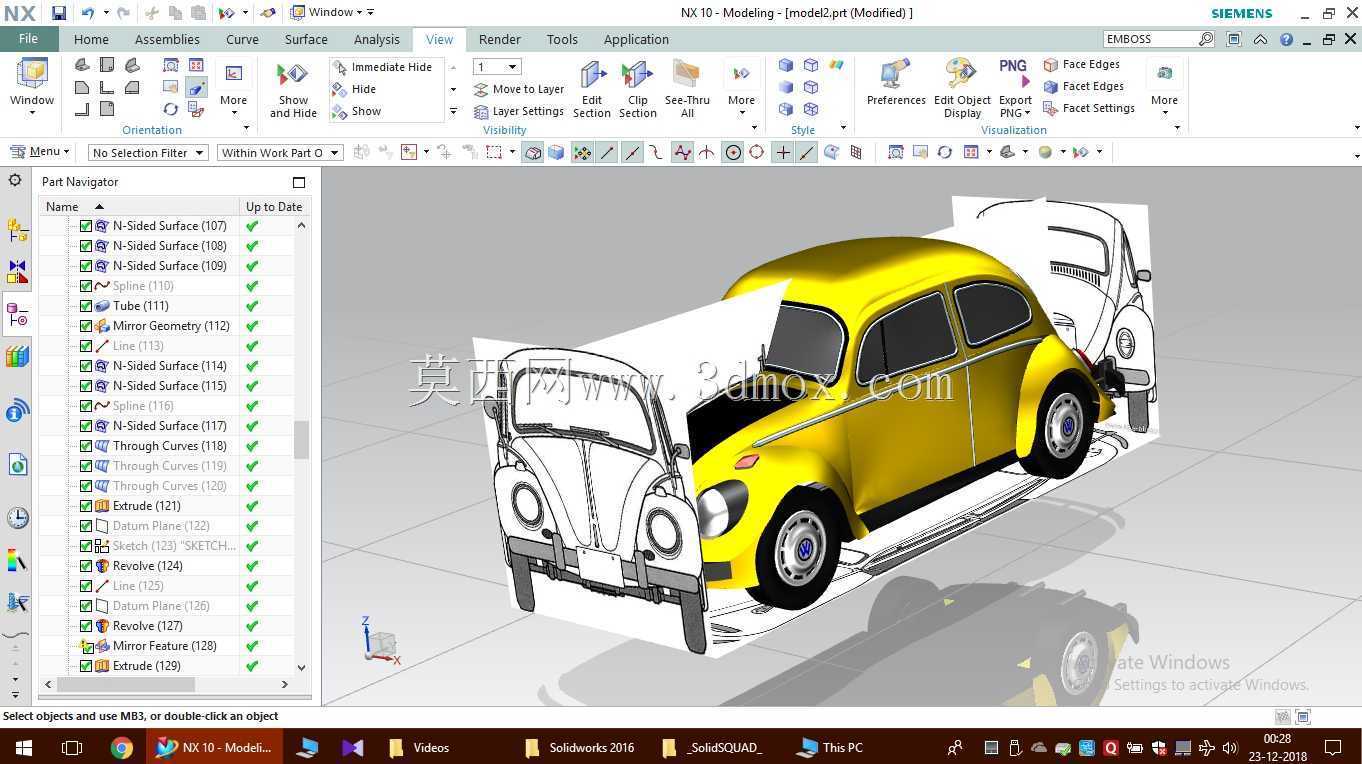1362x764 pixels.
Task: Switch to the Assemblies ribbon tab
Action: [167, 39]
